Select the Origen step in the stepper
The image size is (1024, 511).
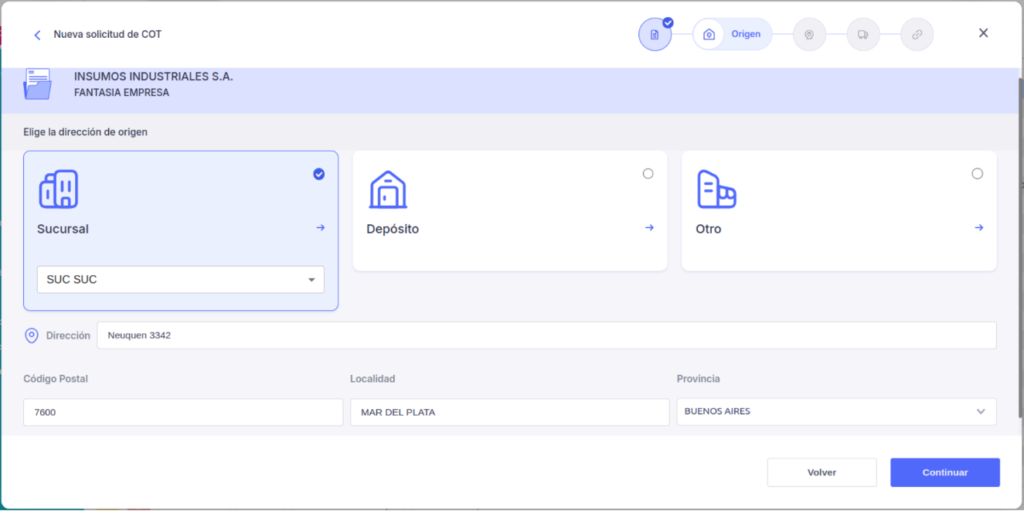pyautogui.click(x=732, y=35)
